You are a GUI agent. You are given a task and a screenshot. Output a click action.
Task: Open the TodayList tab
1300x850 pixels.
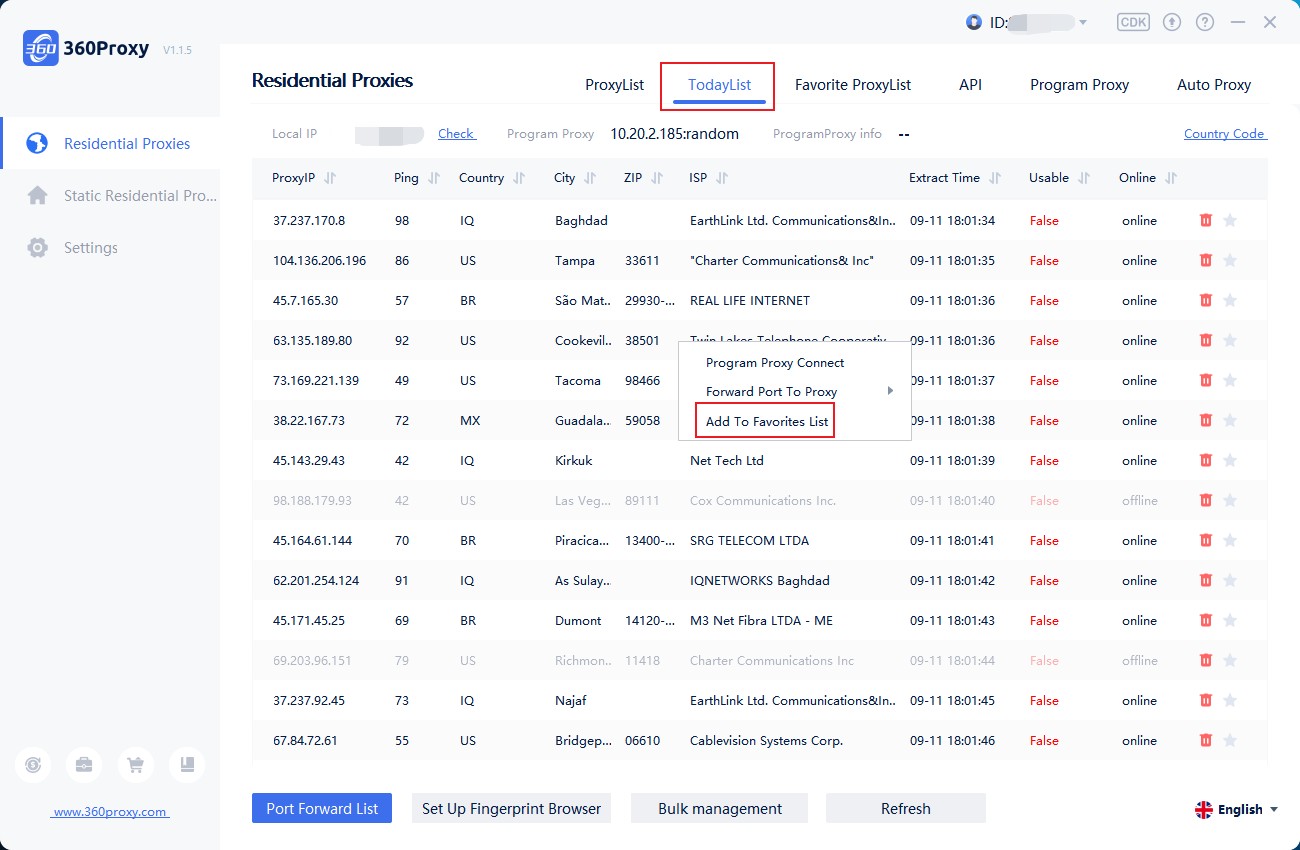pyautogui.click(x=720, y=85)
